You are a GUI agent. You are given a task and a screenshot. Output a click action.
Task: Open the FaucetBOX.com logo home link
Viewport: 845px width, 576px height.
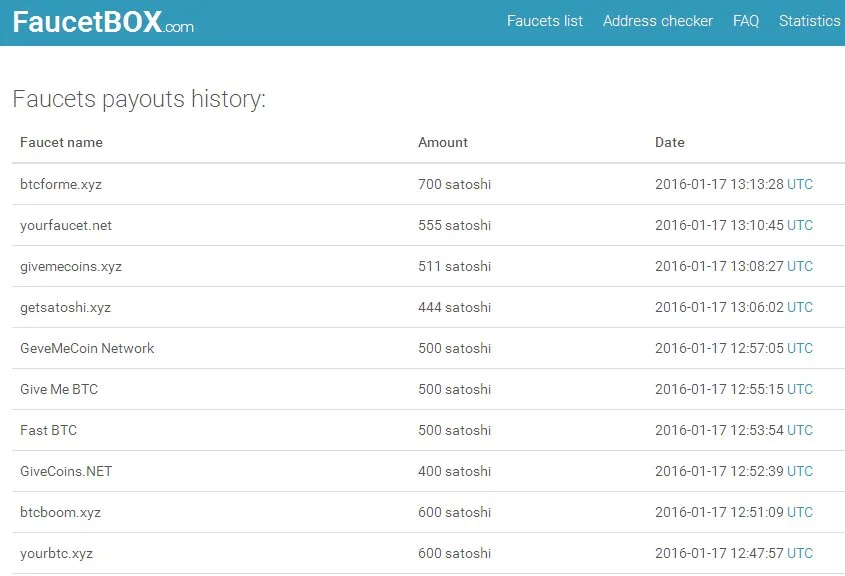103,22
